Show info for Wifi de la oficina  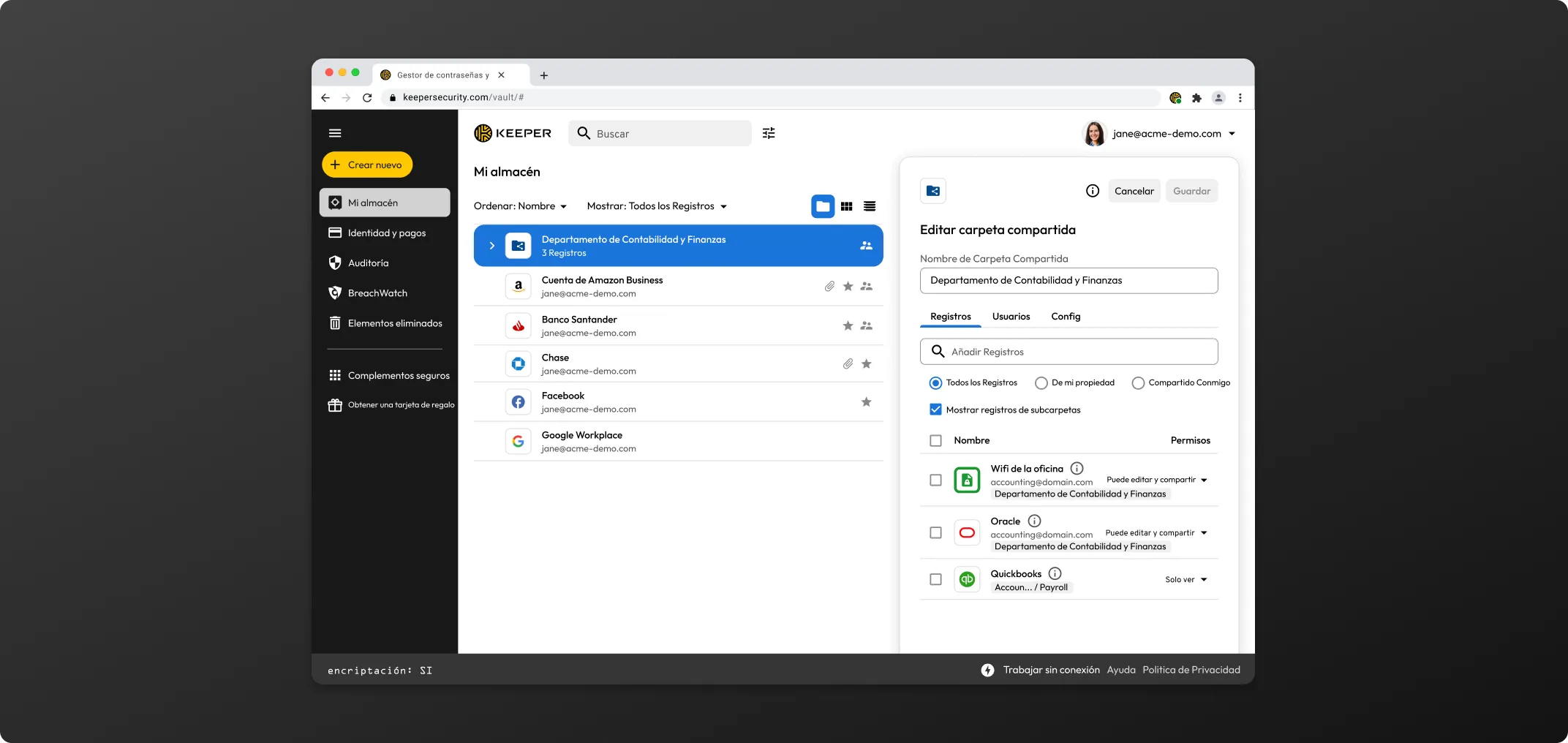coord(1077,469)
